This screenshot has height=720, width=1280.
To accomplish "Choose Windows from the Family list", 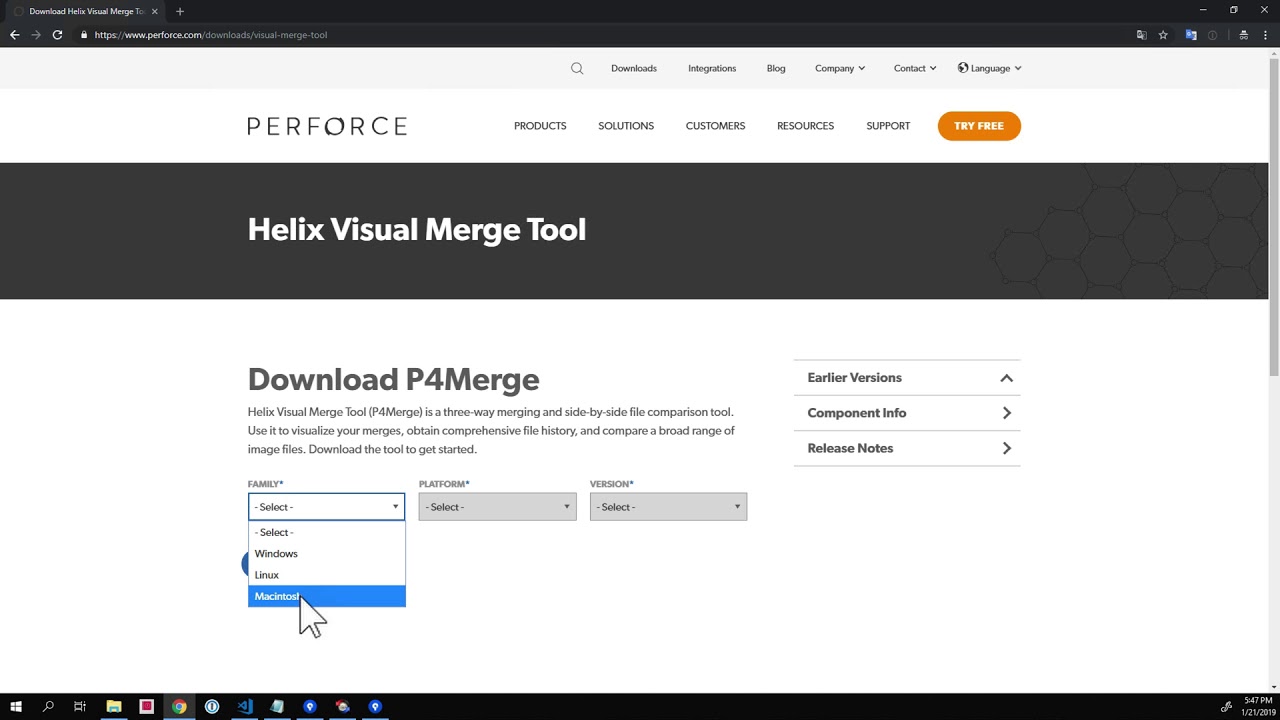I will coord(326,554).
